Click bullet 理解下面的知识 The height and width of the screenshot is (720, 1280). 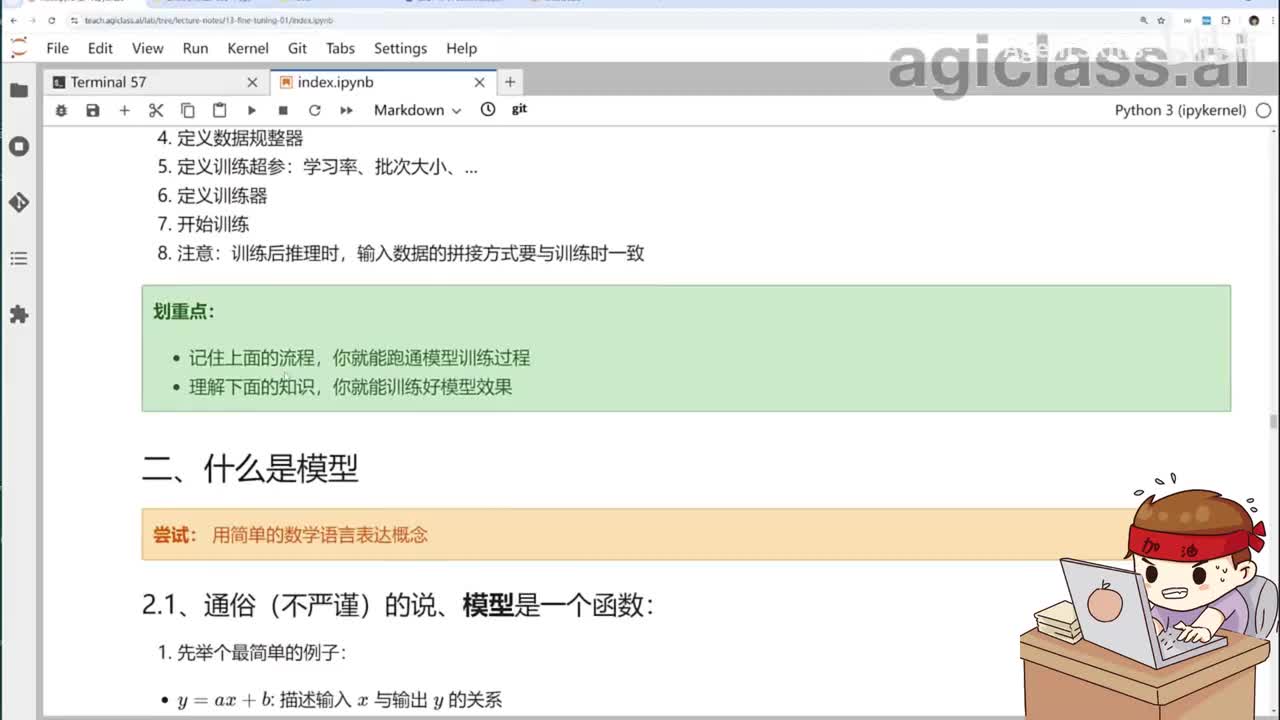pos(351,387)
